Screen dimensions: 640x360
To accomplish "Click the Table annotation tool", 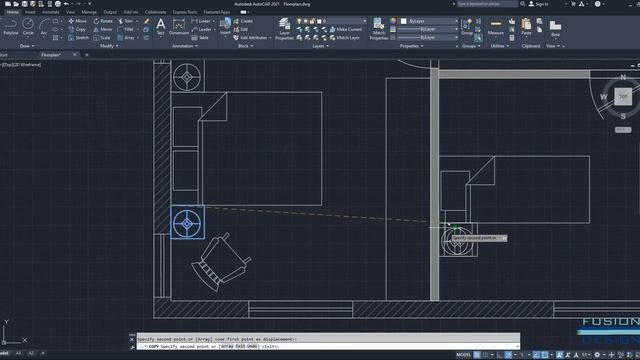I will click(x=200, y=38).
